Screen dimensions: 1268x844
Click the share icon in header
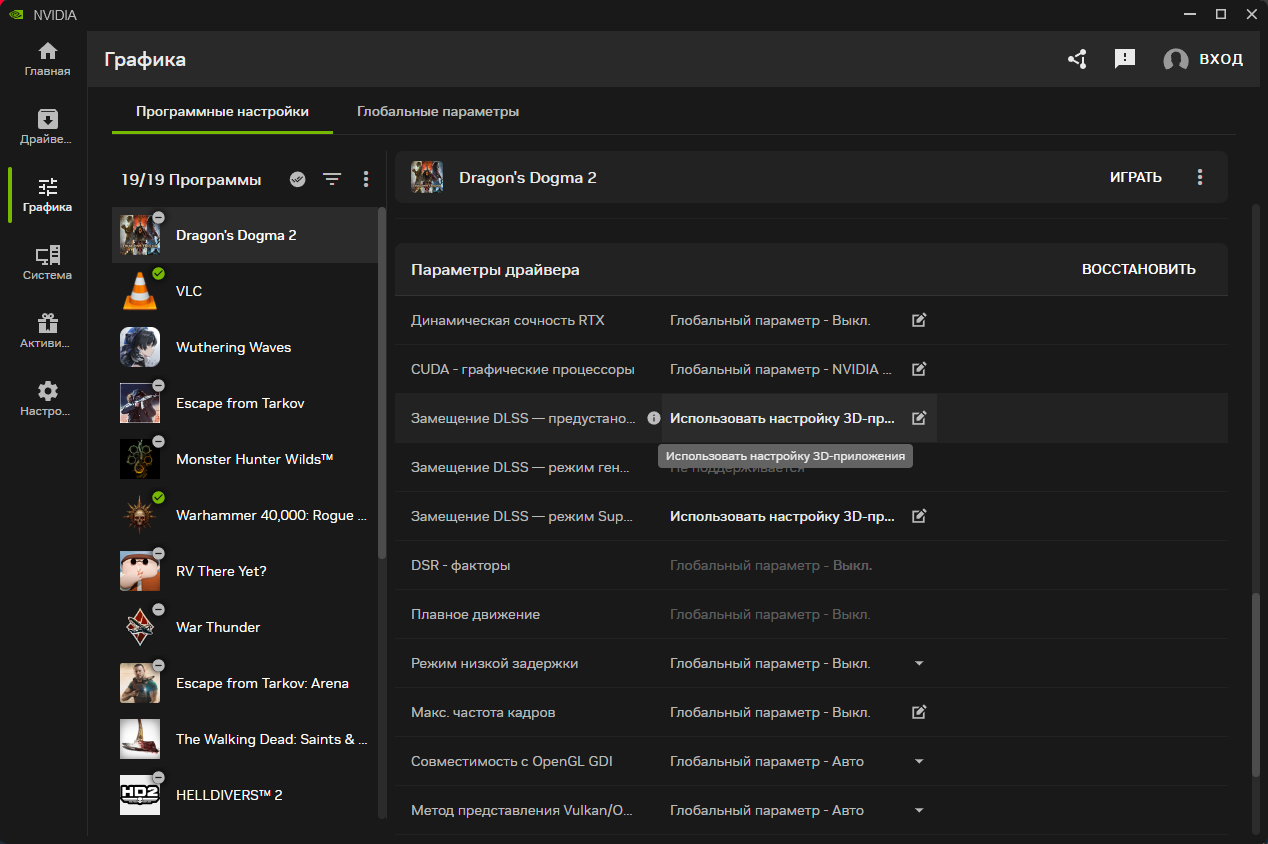[x=1077, y=59]
